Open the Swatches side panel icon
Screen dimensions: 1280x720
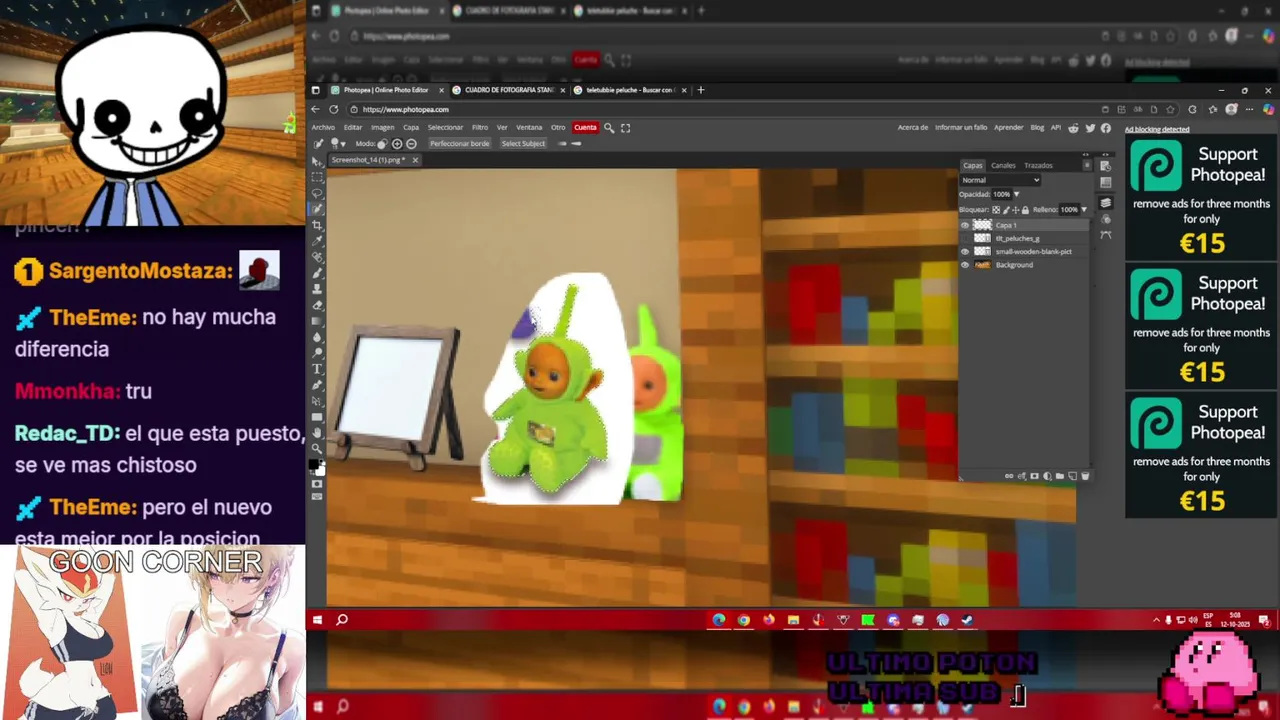(1105, 183)
